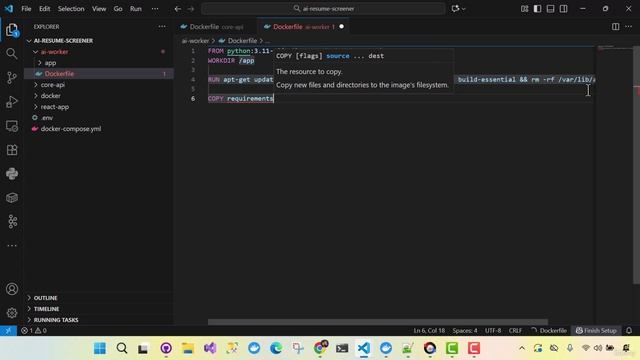Toggle the secondary side bar

[564, 9]
